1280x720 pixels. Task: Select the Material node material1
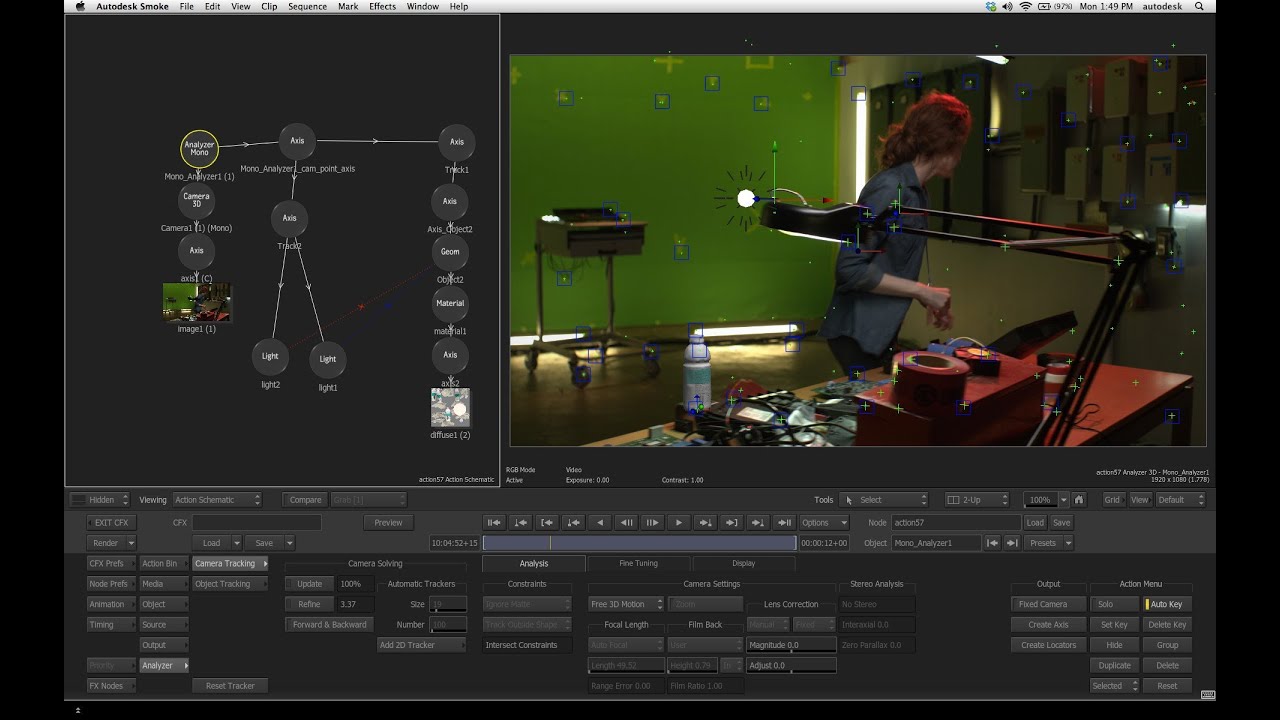pos(450,303)
